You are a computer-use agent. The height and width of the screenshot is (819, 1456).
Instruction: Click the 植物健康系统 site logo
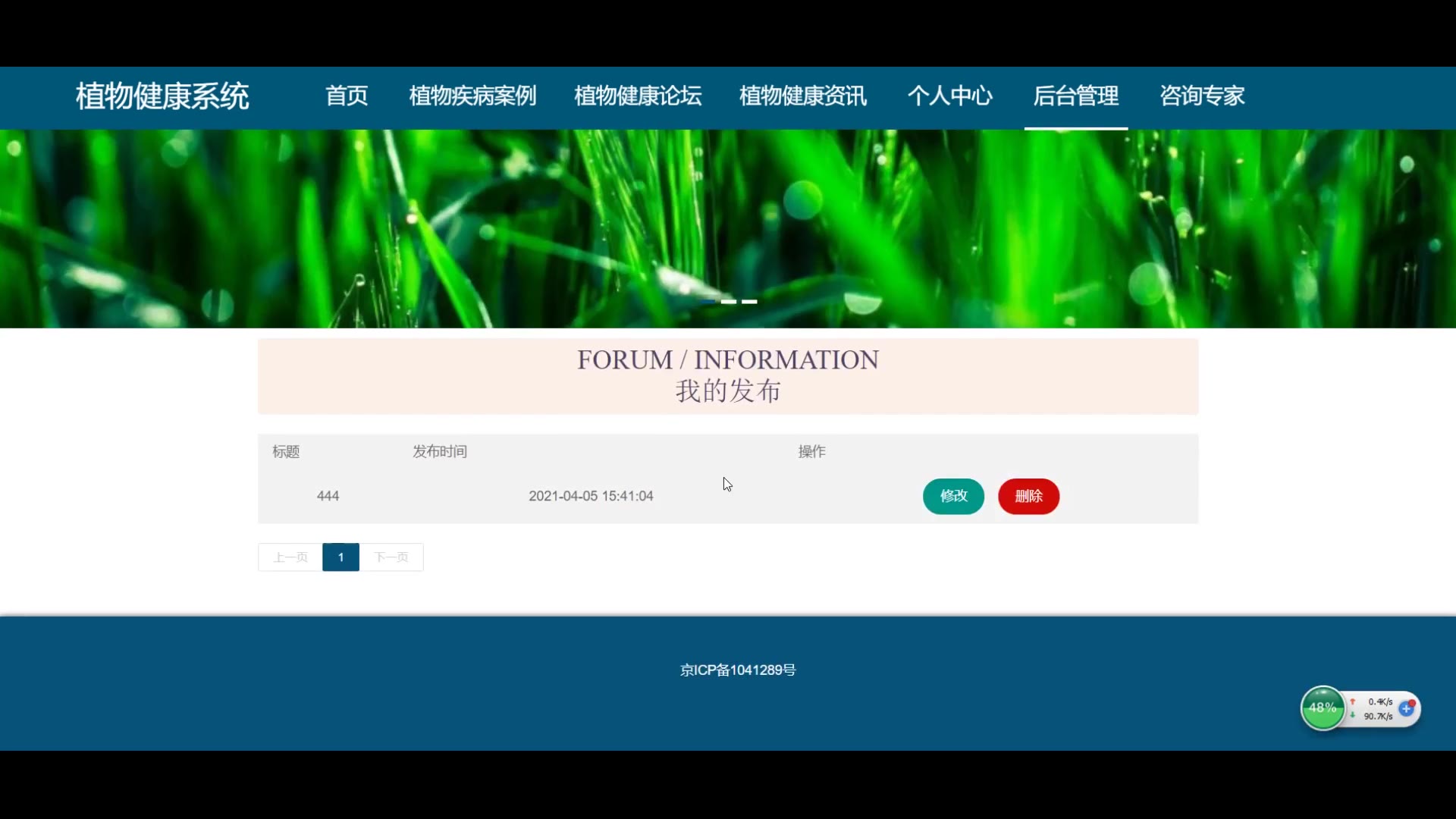click(162, 96)
